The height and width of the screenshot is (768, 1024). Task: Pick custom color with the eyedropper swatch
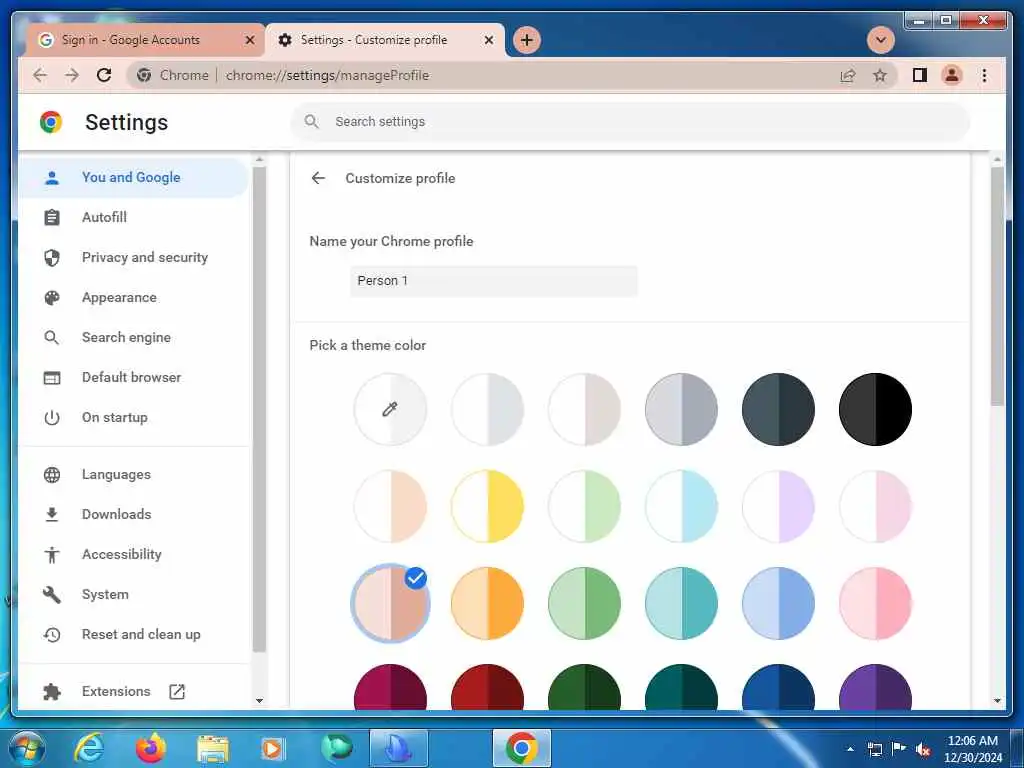tap(390, 409)
